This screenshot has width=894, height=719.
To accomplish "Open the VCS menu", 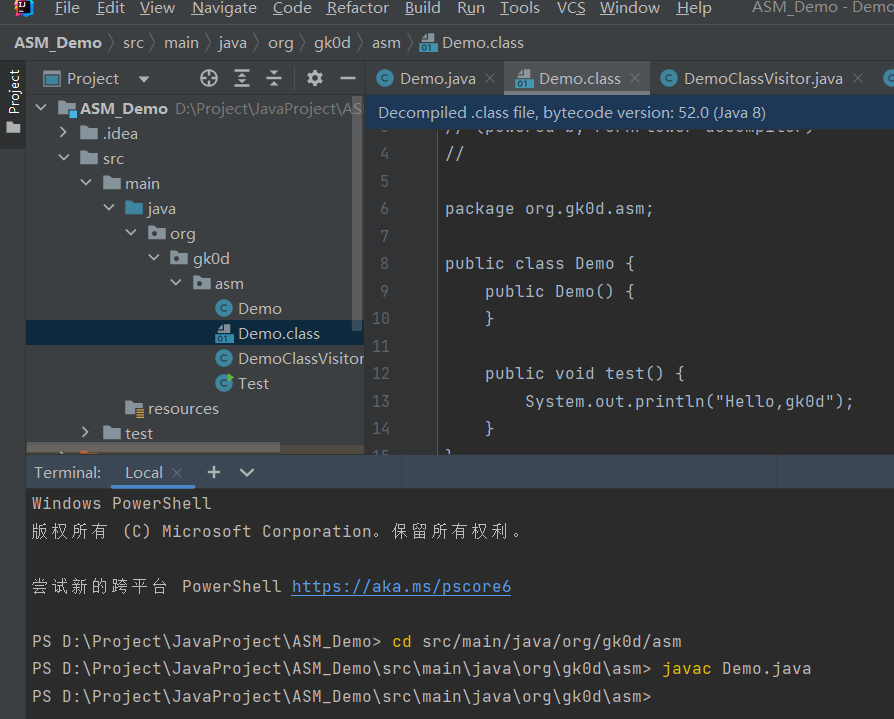I will pyautogui.click(x=571, y=8).
